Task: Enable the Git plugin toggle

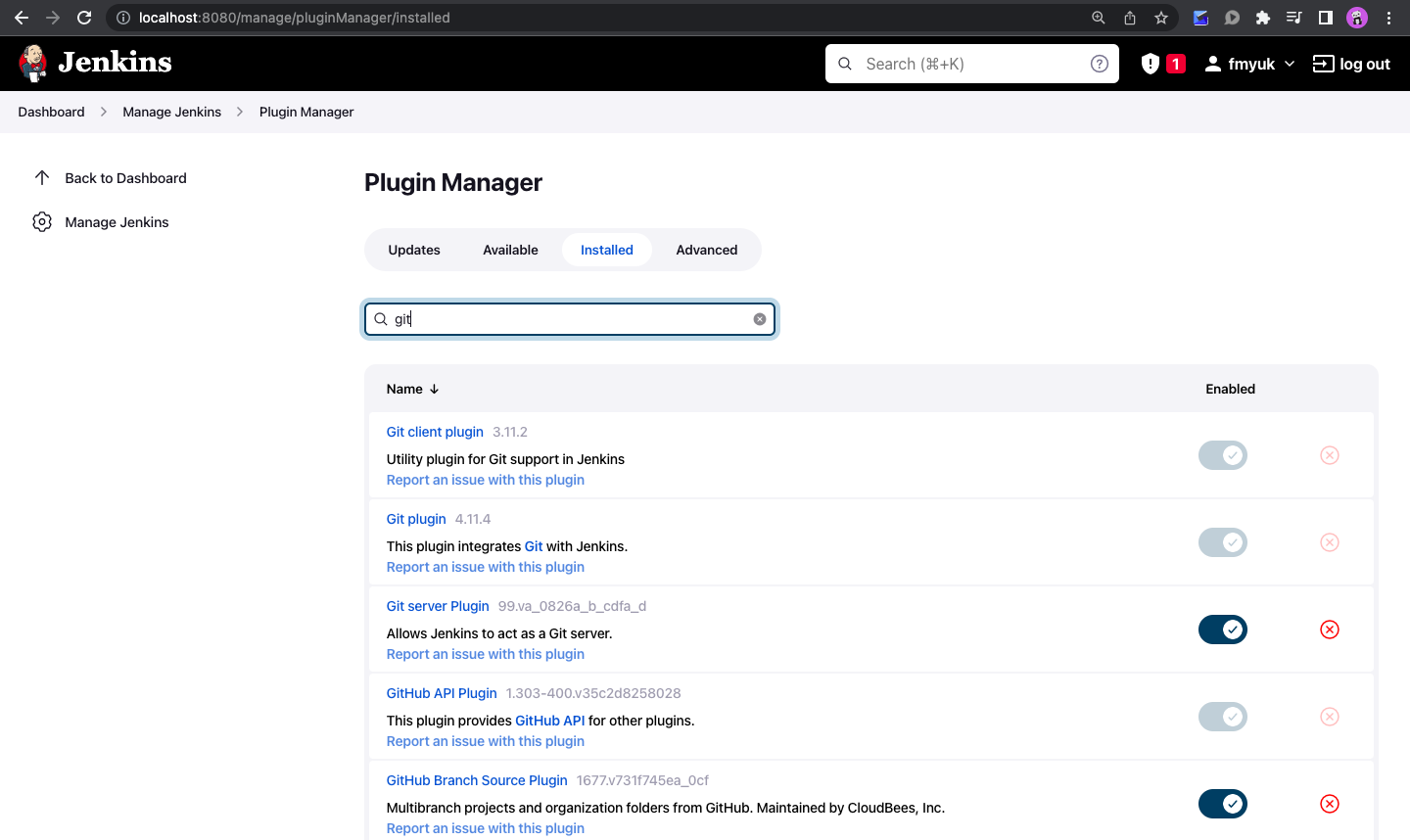Action: pyautogui.click(x=1222, y=542)
